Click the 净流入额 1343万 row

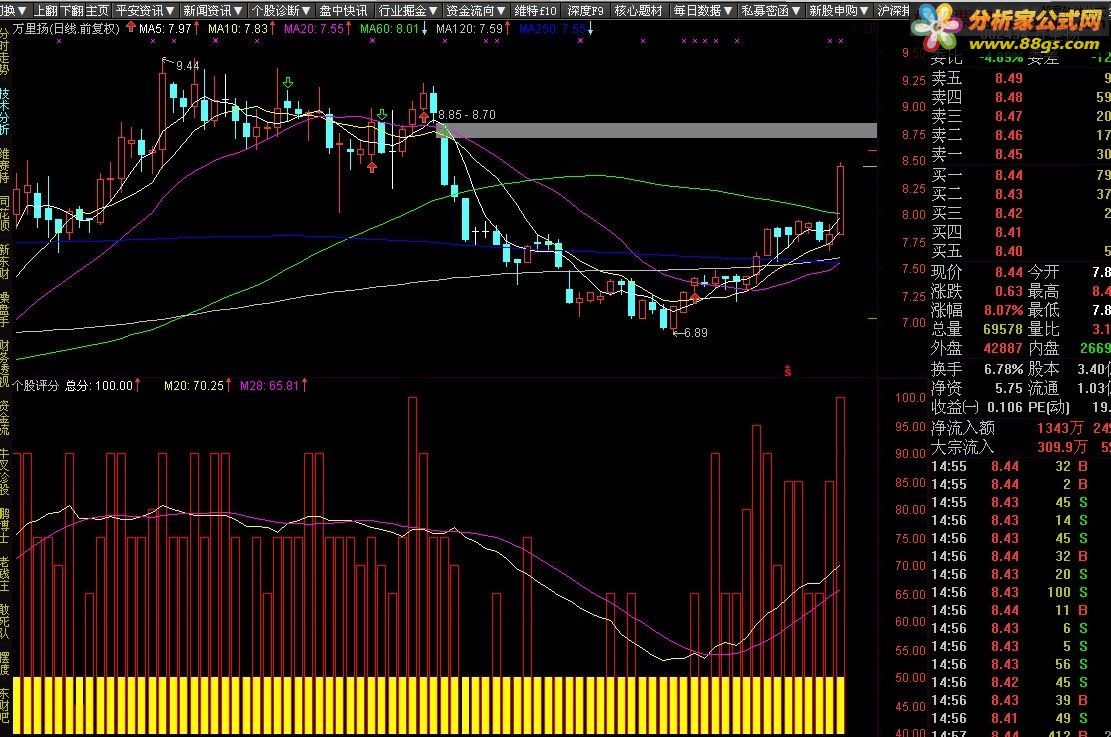pos(1020,428)
